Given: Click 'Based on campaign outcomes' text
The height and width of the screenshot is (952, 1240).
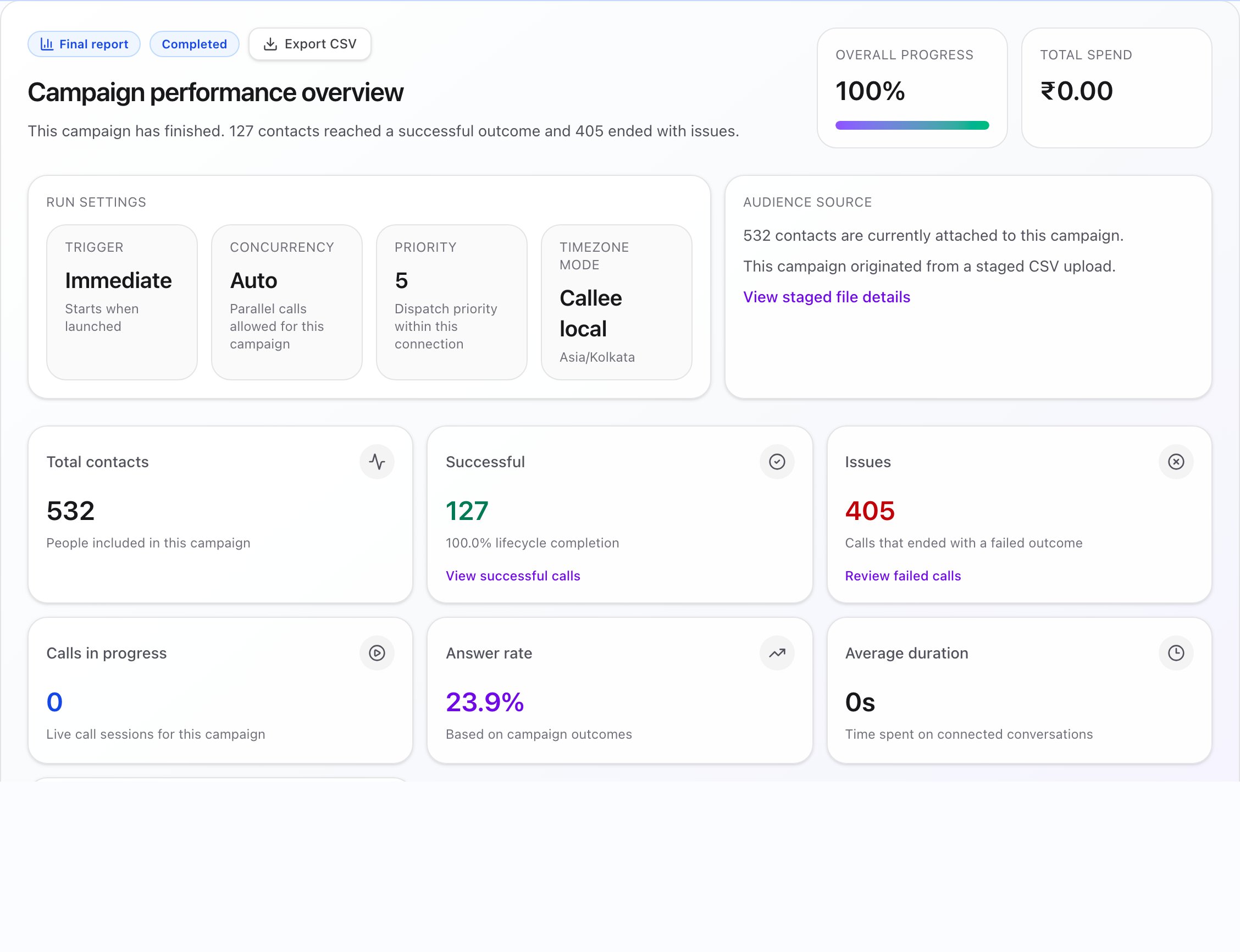Looking at the screenshot, I should [x=539, y=734].
